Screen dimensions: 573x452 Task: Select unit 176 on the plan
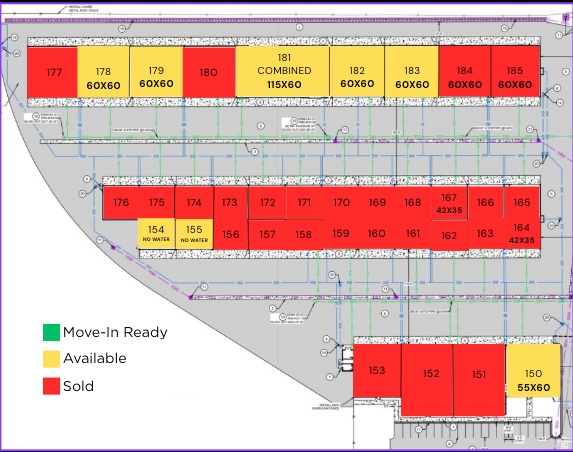pos(121,203)
